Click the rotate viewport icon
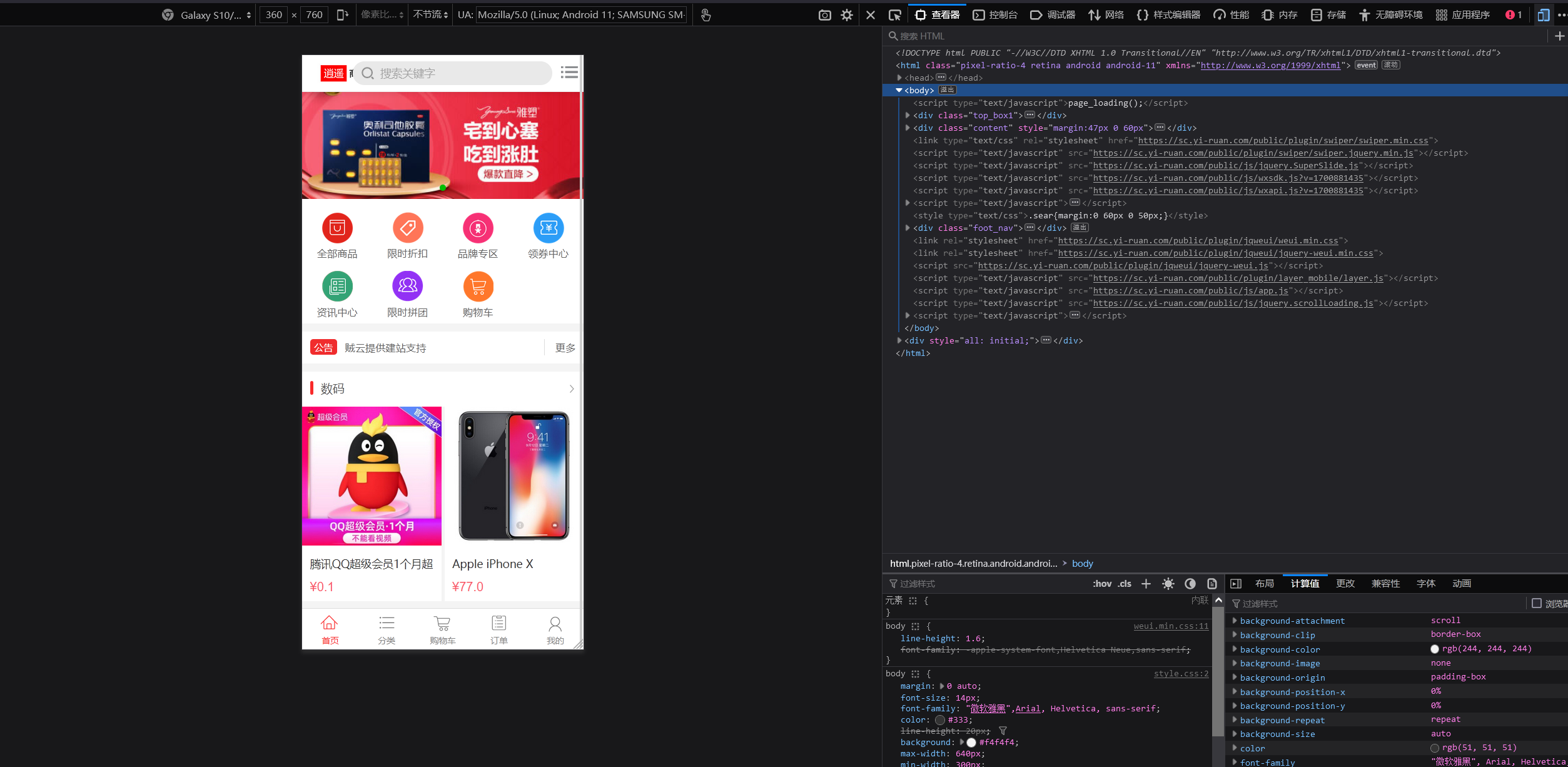1568x767 pixels. pyautogui.click(x=342, y=14)
